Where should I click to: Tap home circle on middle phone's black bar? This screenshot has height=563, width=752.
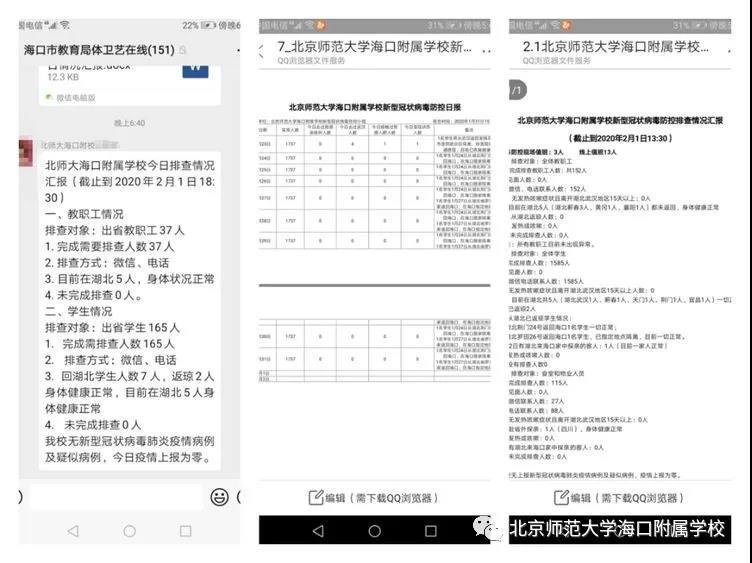(x=375, y=531)
